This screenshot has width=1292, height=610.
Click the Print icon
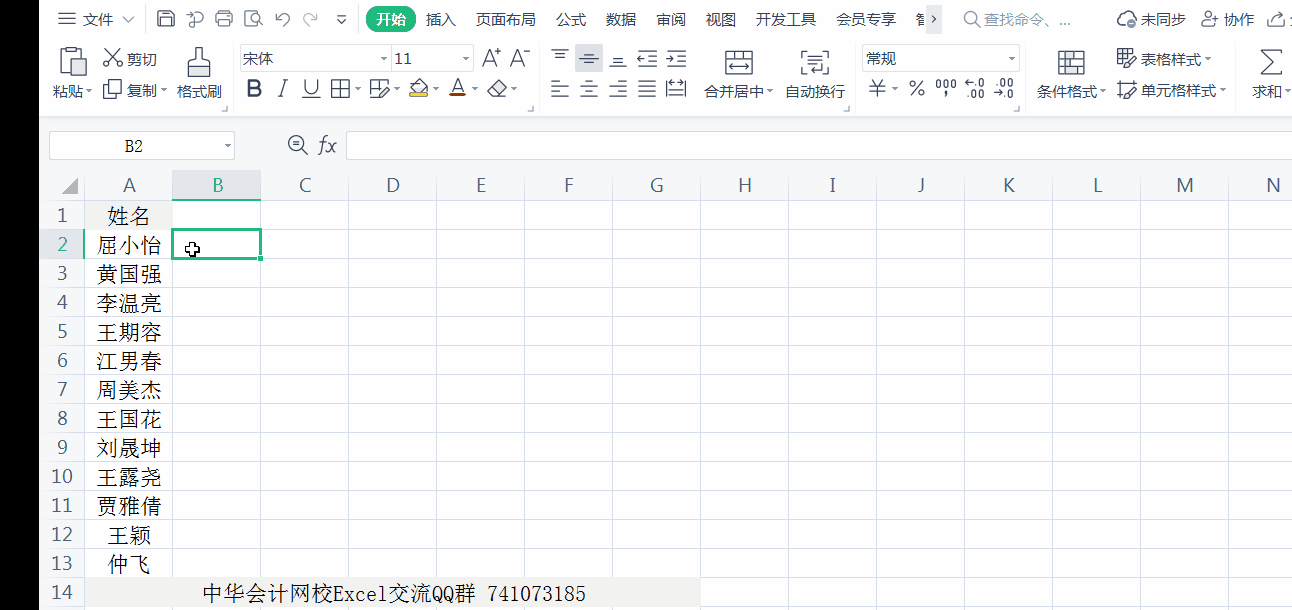click(x=224, y=19)
